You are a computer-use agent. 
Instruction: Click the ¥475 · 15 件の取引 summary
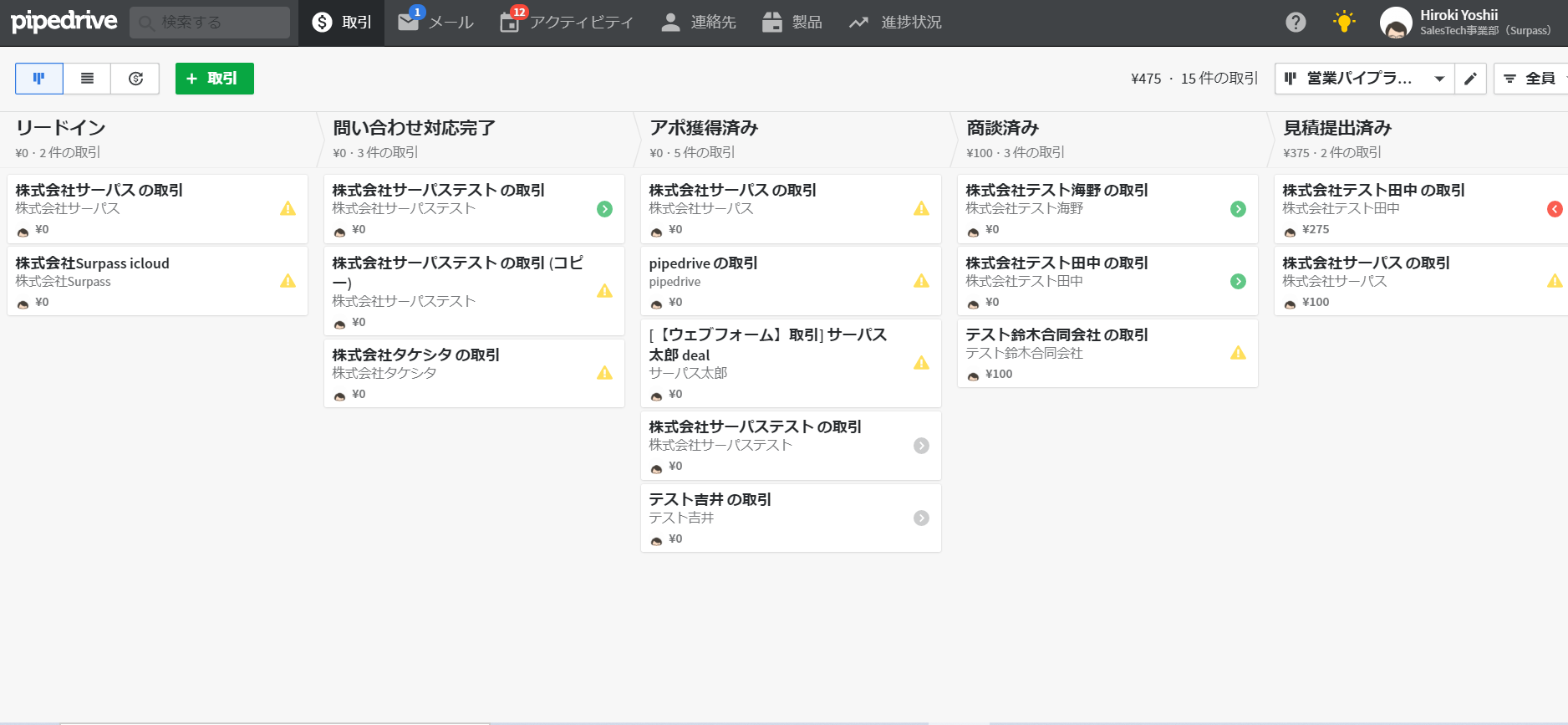(x=1194, y=79)
